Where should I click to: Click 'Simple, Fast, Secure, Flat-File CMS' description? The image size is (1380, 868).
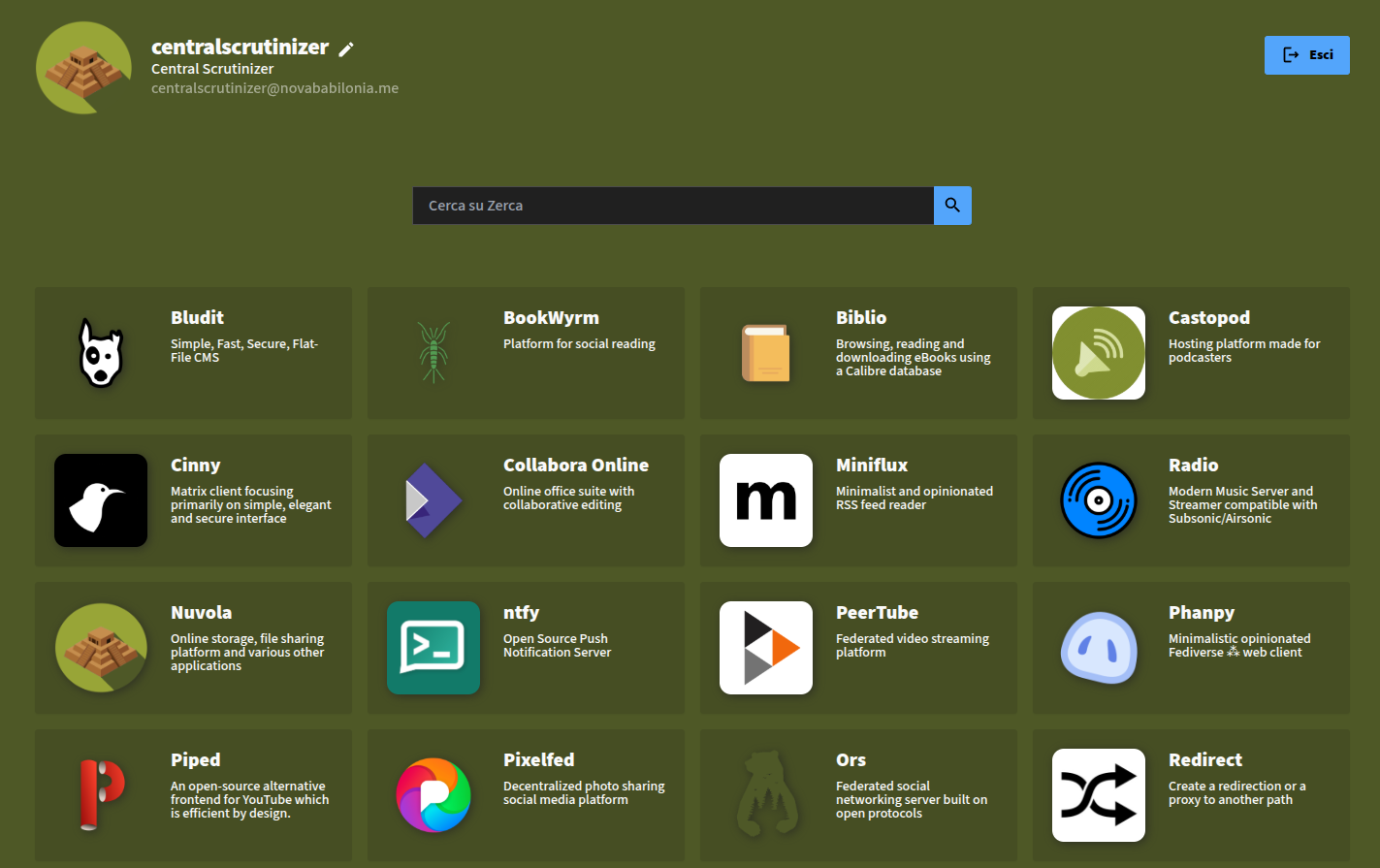(244, 350)
